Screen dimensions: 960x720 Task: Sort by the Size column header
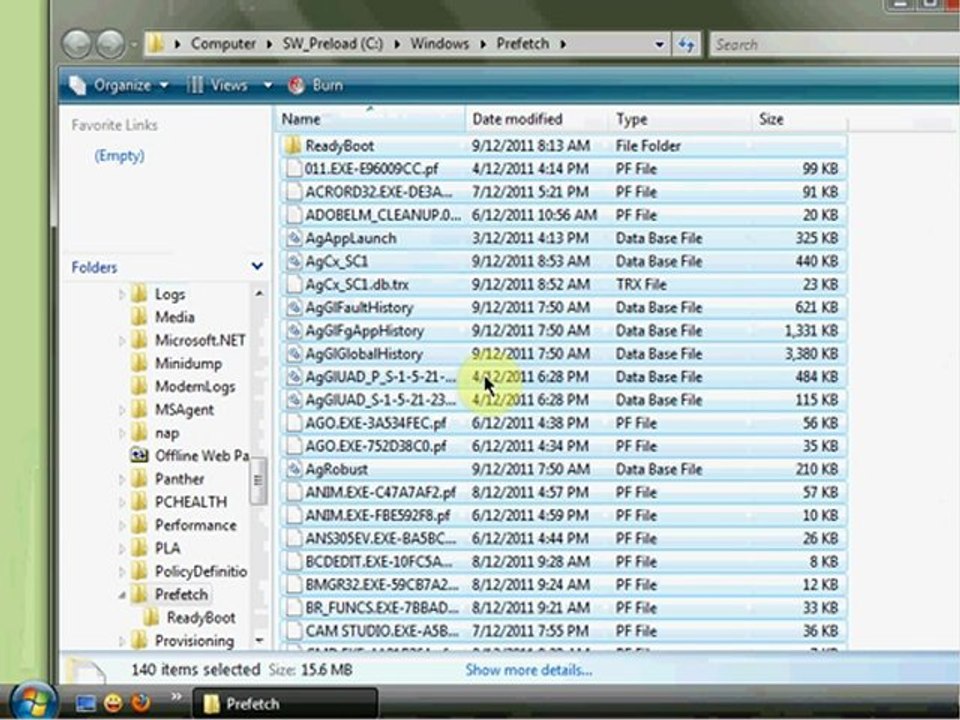pyautogui.click(x=799, y=119)
